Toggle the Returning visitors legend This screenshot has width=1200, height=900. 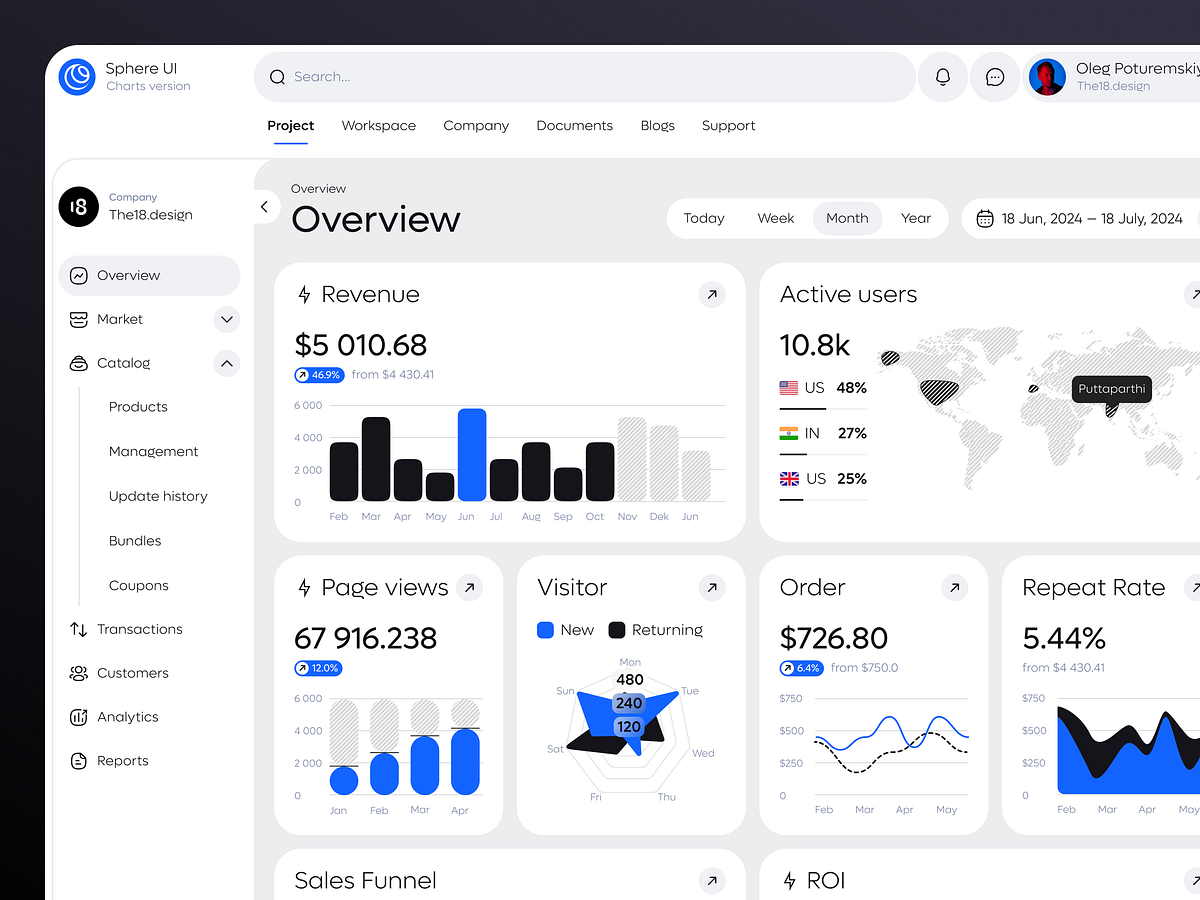[x=655, y=630]
